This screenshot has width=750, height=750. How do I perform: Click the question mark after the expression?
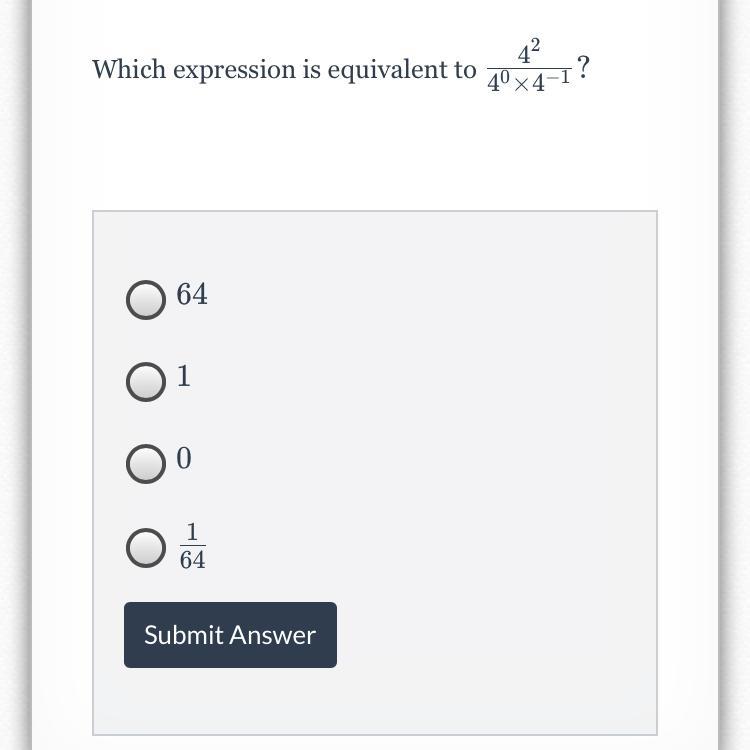coord(583,67)
